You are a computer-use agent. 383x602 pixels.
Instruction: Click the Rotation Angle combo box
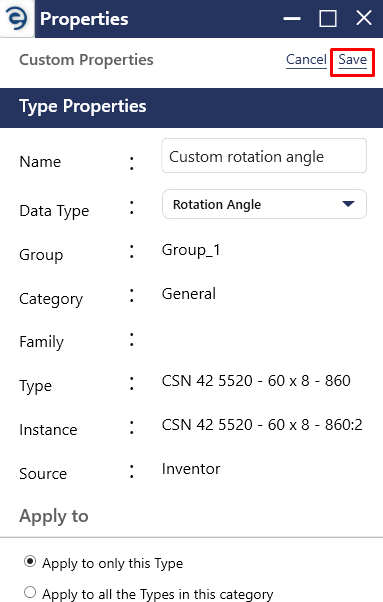tap(264, 204)
